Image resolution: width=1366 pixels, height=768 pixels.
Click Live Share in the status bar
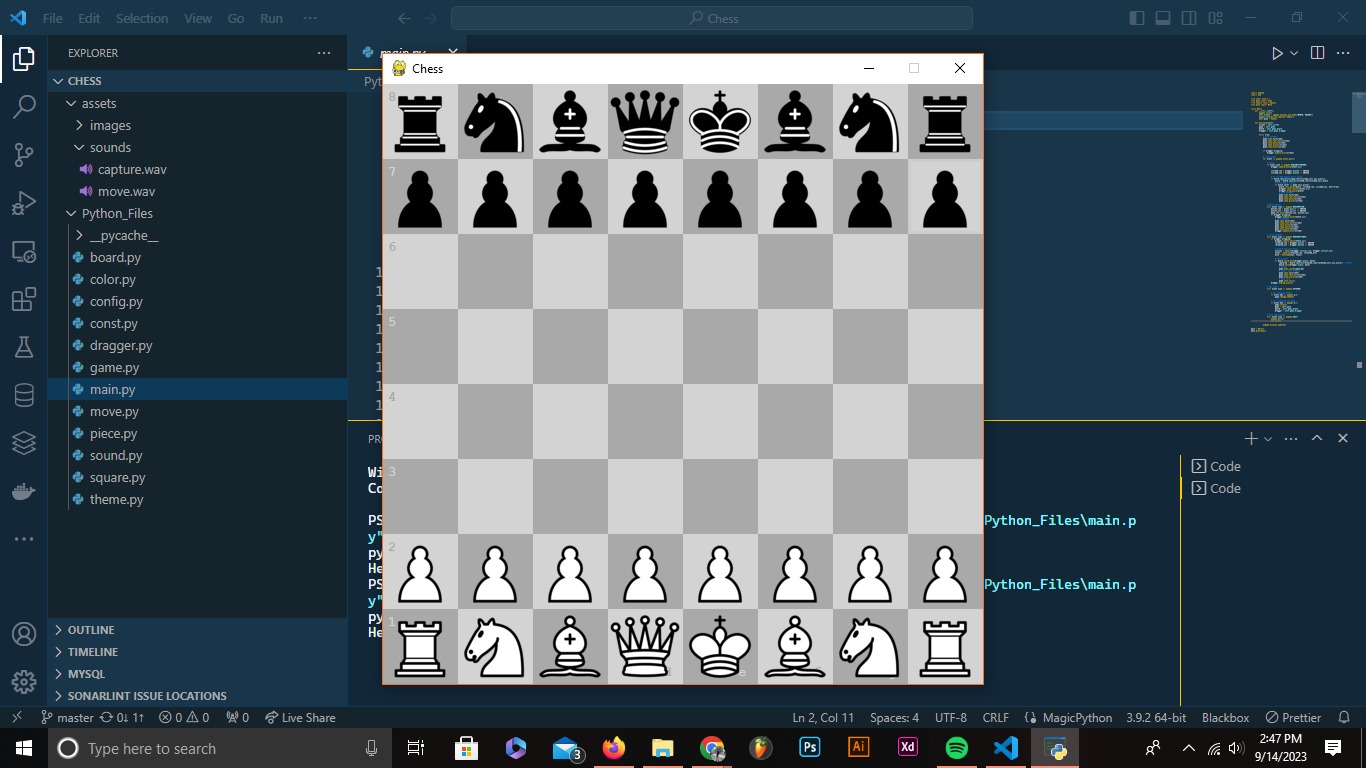(300, 718)
